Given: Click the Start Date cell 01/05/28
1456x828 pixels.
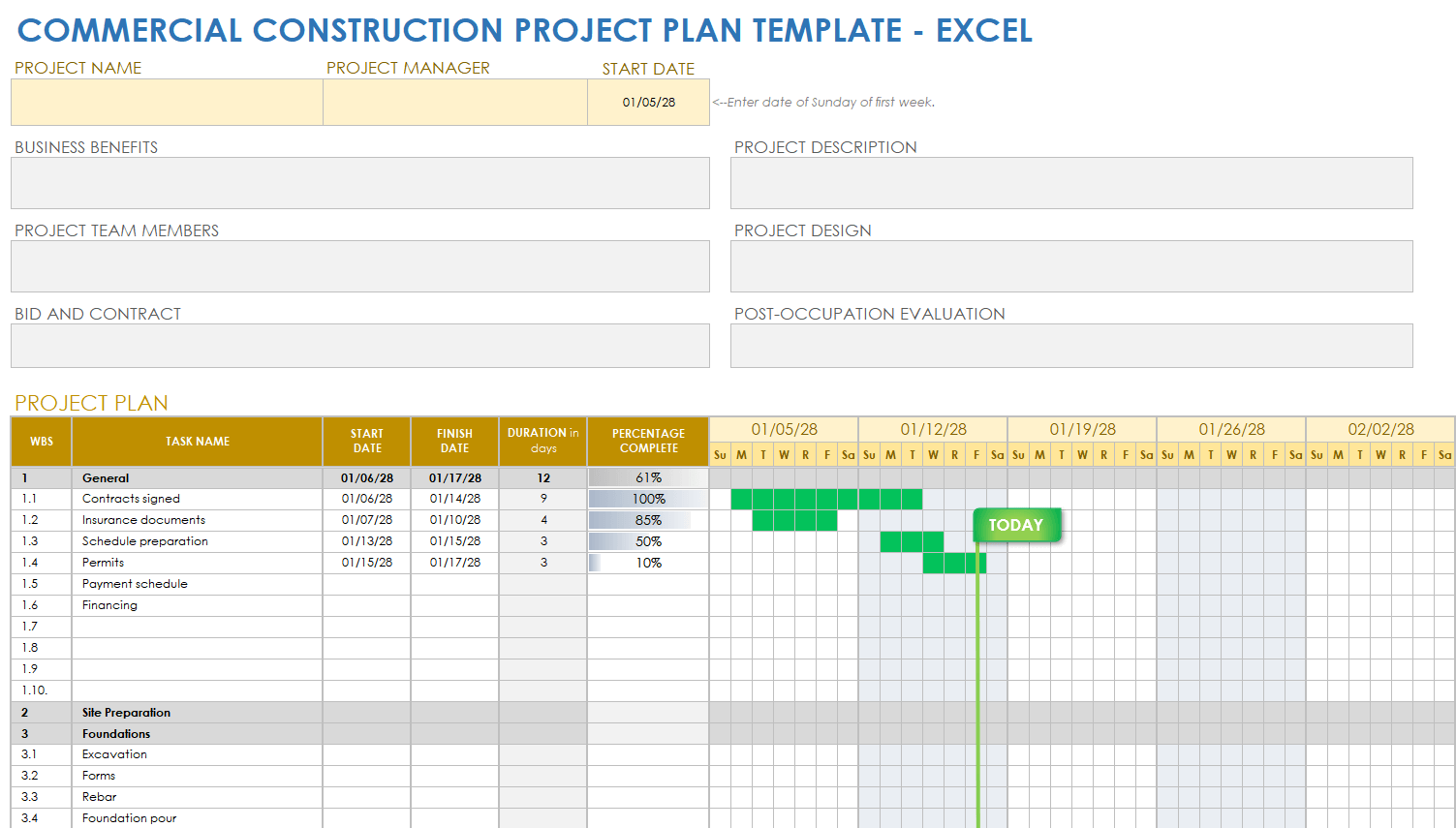Looking at the screenshot, I should (648, 102).
